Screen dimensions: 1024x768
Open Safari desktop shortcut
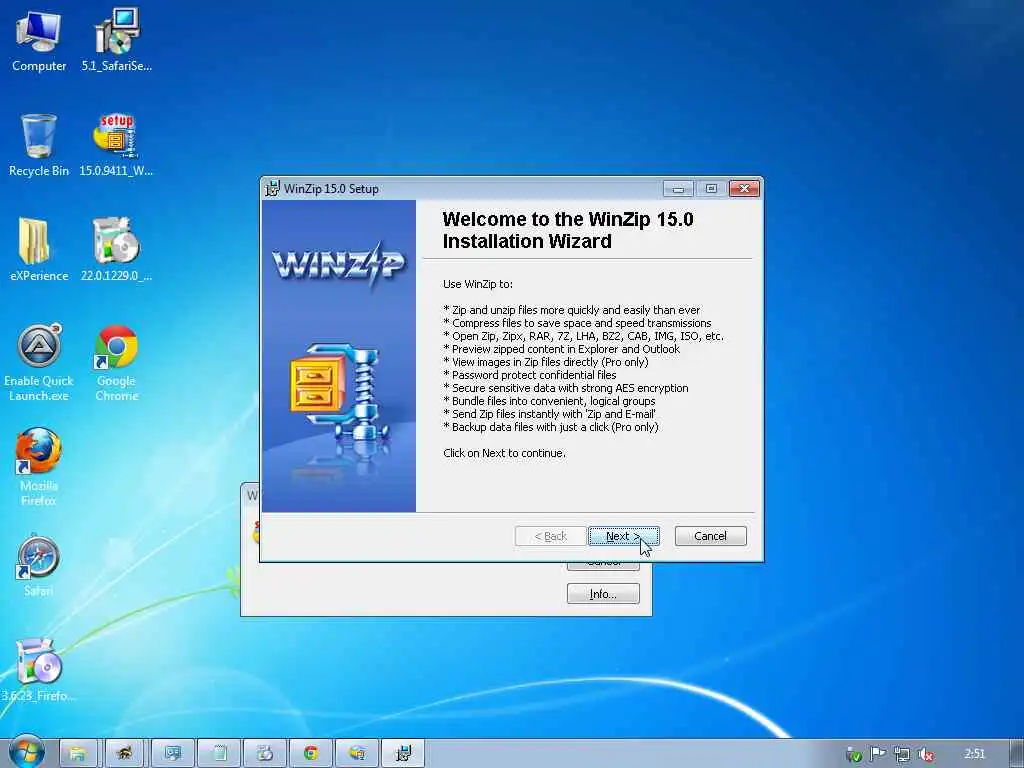coord(39,566)
